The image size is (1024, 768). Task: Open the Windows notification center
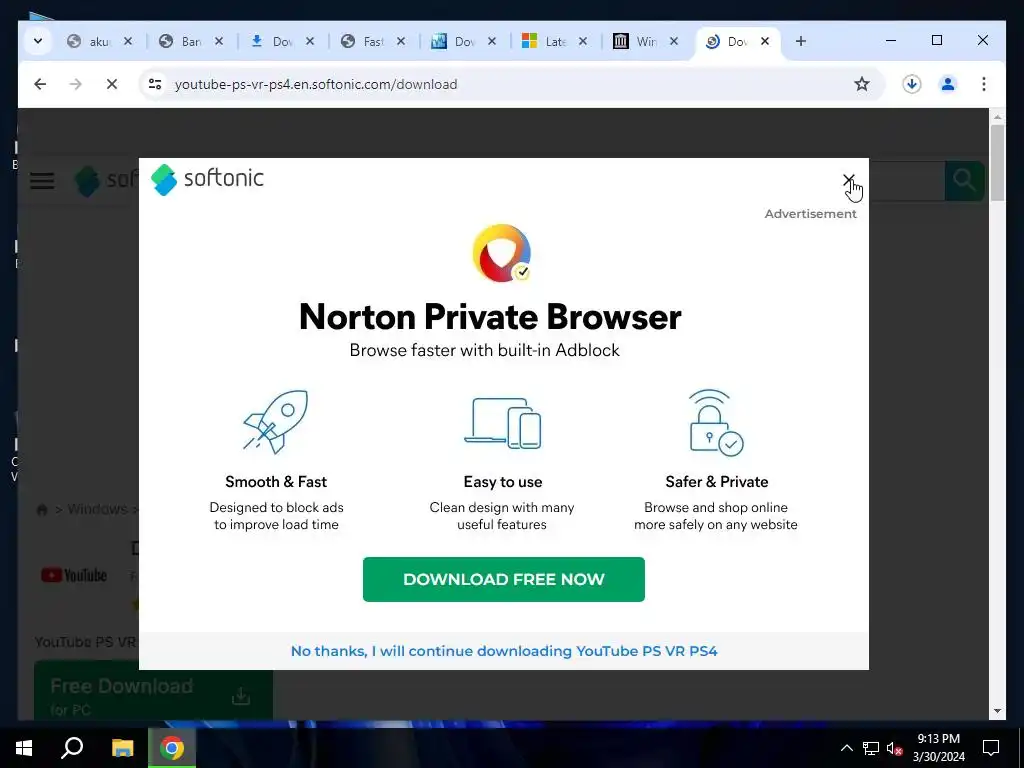991,748
